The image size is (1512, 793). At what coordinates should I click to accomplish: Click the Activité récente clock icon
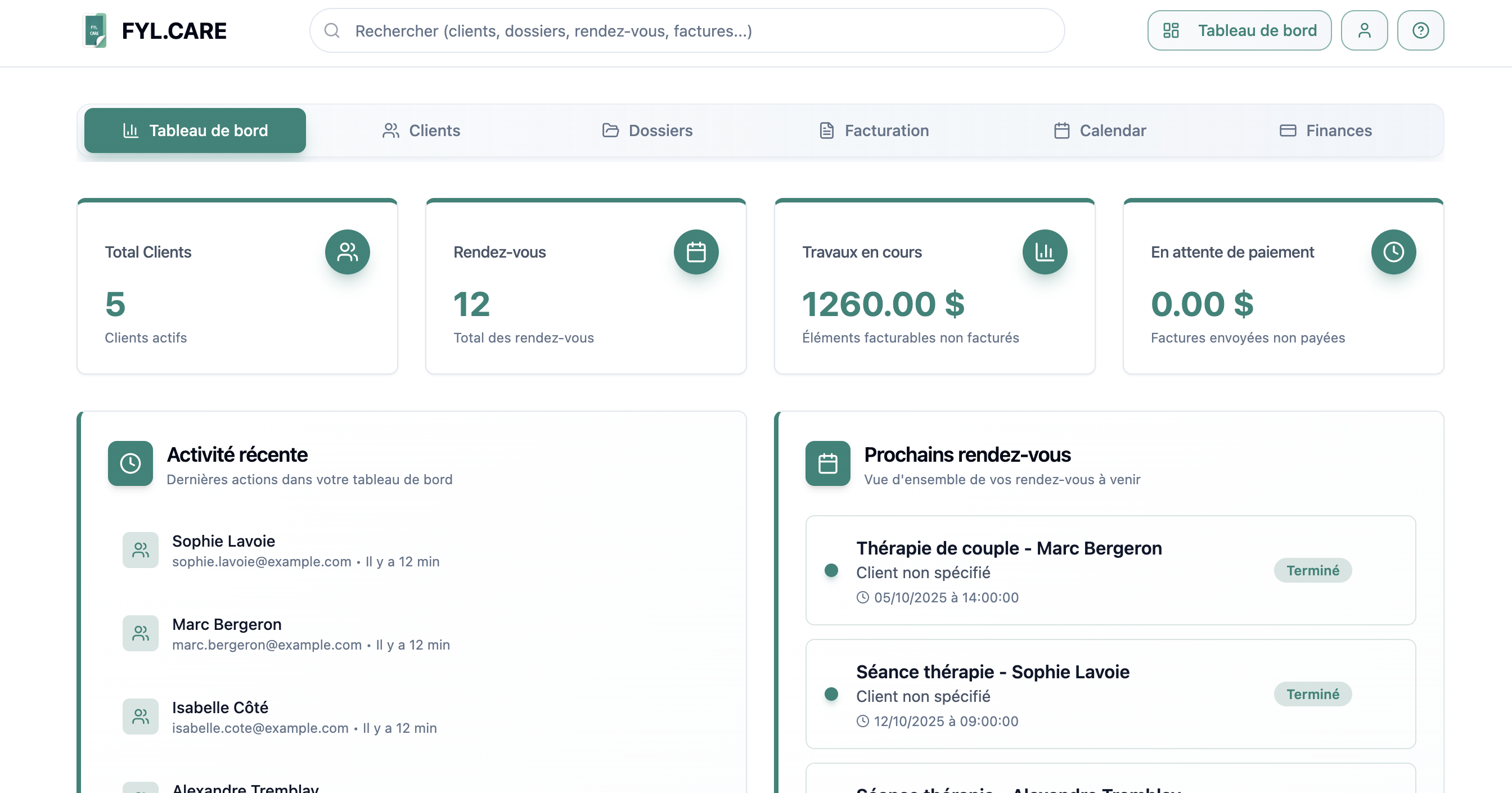coord(130,463)
